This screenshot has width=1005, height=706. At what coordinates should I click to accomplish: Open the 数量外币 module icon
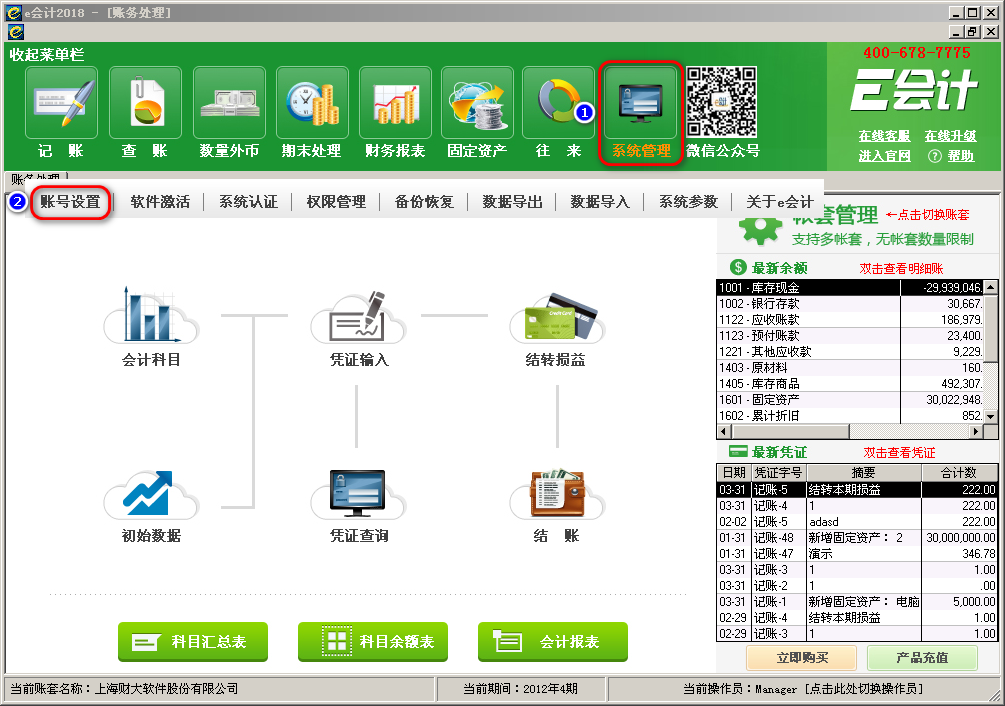(229, 103)
